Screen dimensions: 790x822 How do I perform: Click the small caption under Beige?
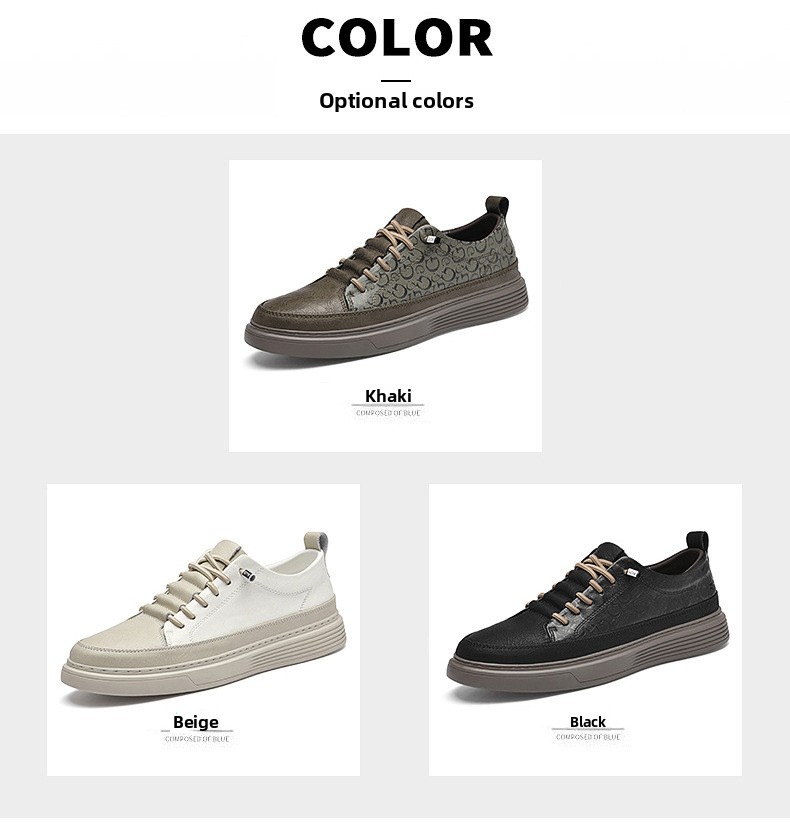[197, 739]
